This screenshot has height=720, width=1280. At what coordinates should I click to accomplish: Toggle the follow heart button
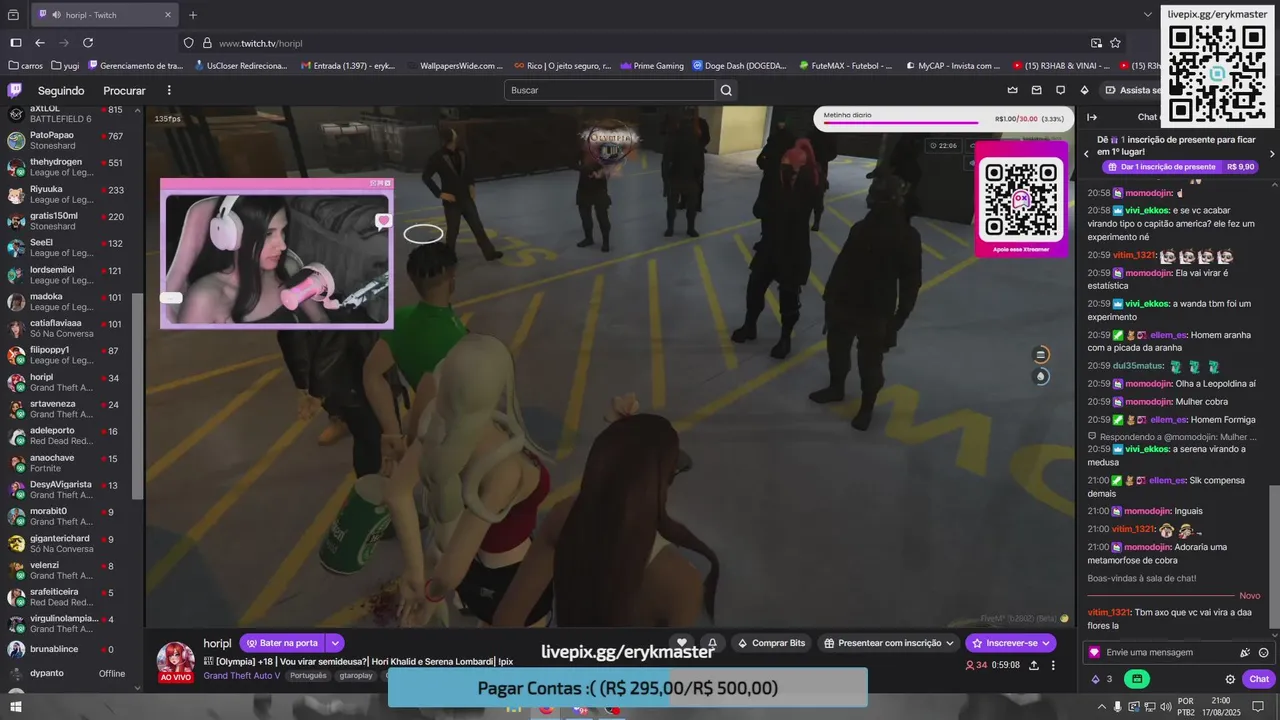pyautogui.click(x=682, y=643)
